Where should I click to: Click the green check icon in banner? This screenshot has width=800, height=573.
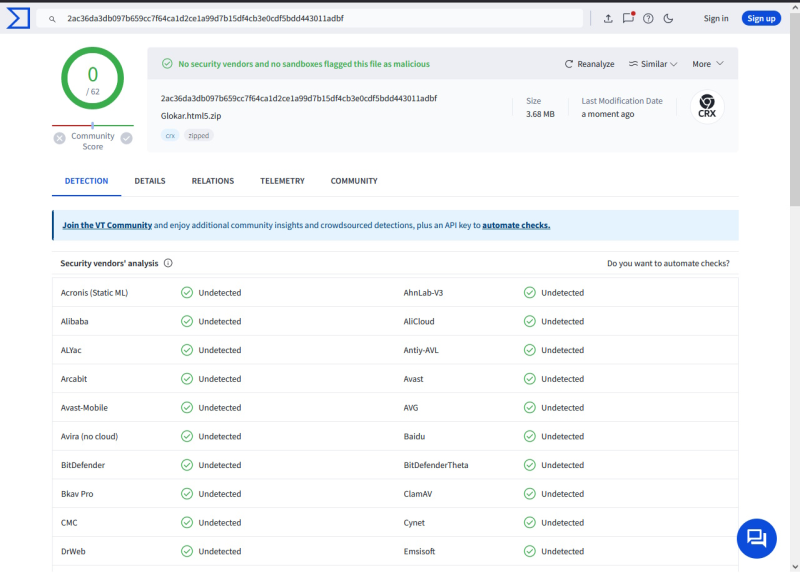pos(167,64)
